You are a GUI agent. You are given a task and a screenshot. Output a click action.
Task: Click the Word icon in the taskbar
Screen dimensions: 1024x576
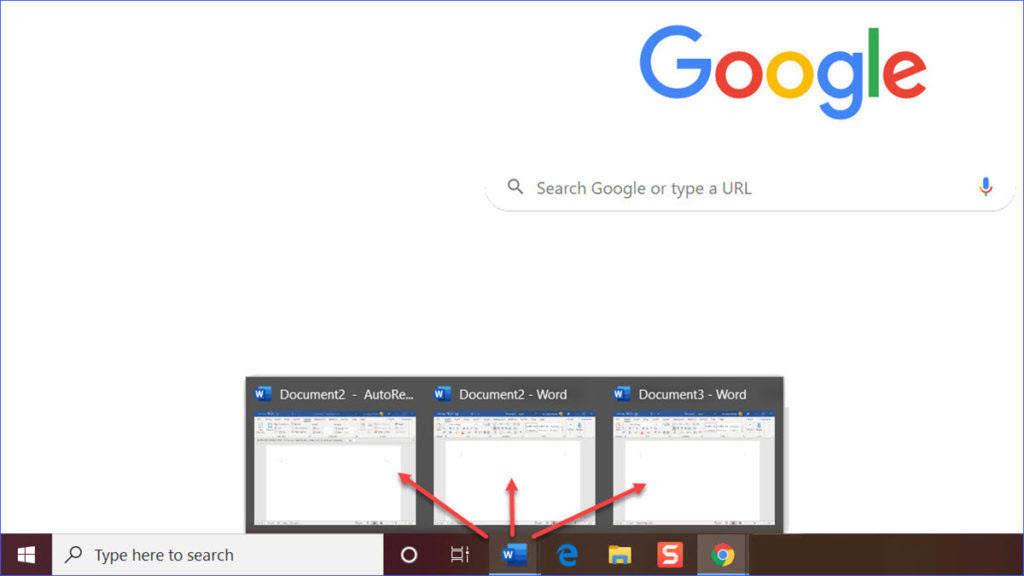(x=514, y=554)
